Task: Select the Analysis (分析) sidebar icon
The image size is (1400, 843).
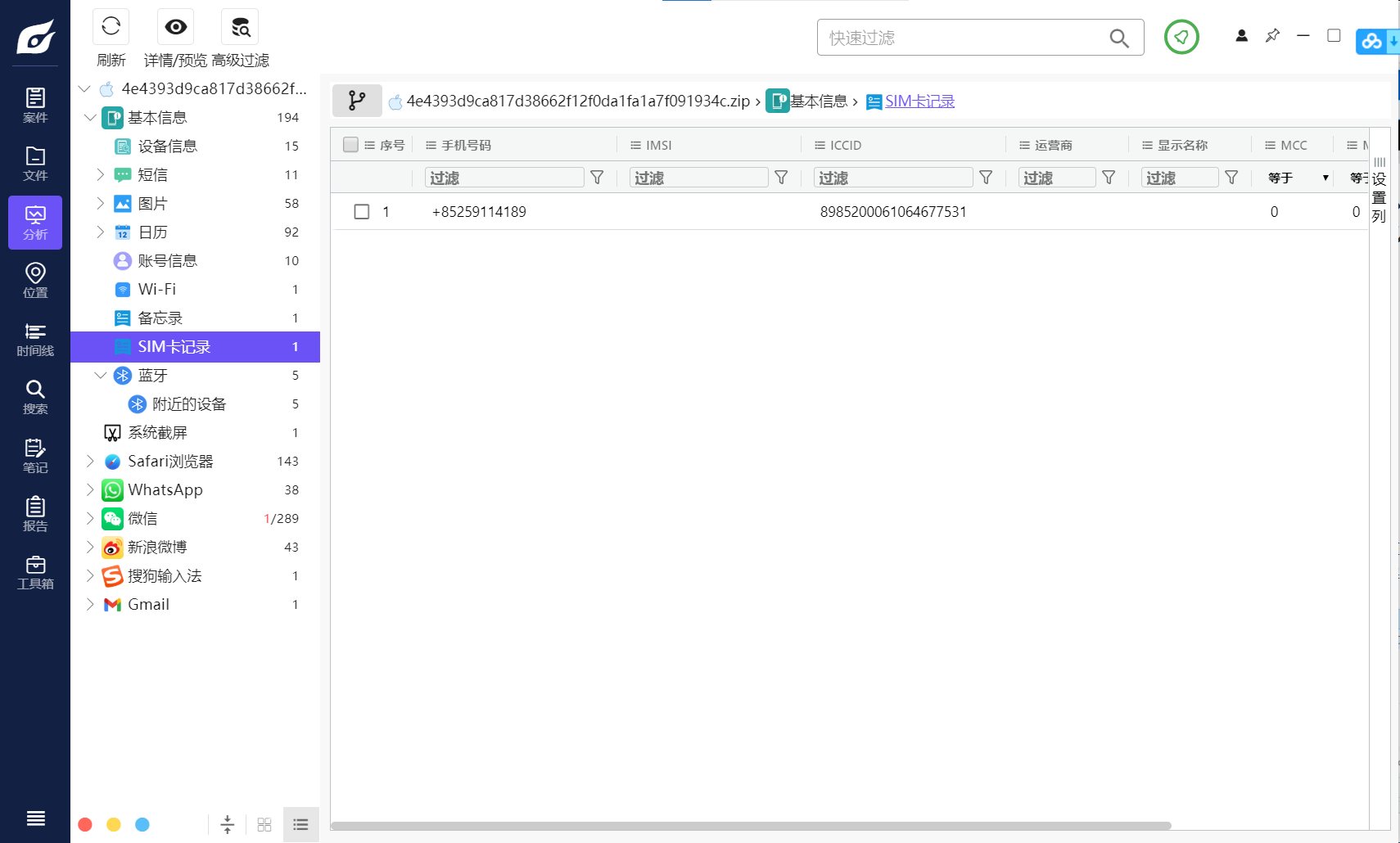Action: coord(35,222)
